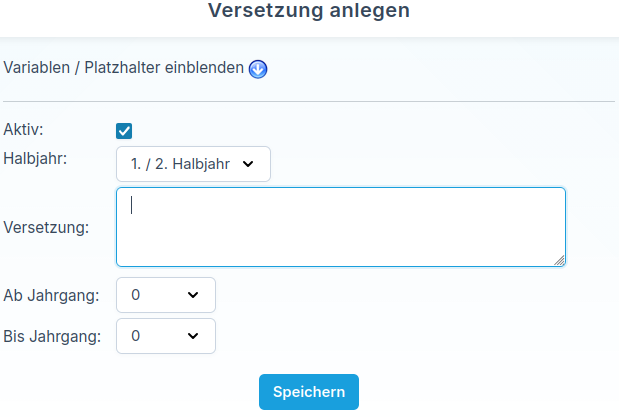Open the Ab Jahrgang dropdown
The width and height of the screenshot is (619, 417).
[166, 295]
